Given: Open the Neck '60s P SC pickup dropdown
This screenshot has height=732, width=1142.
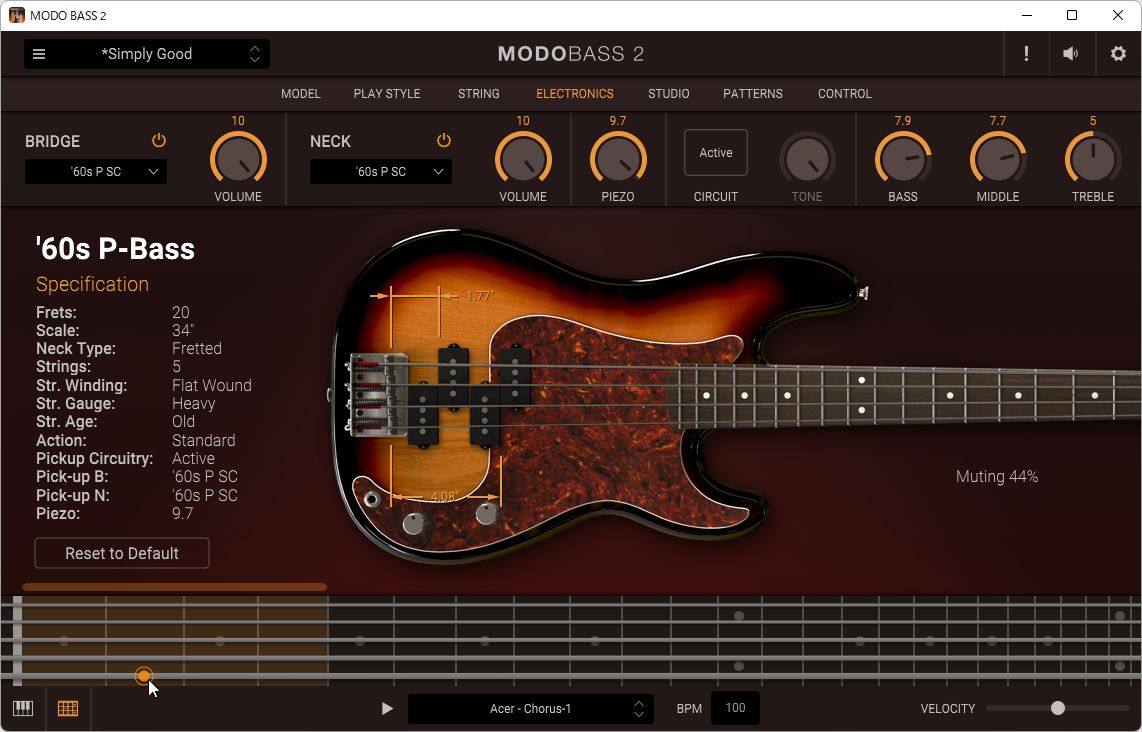Looking at the screenshot, I should [x=381, y=172].
